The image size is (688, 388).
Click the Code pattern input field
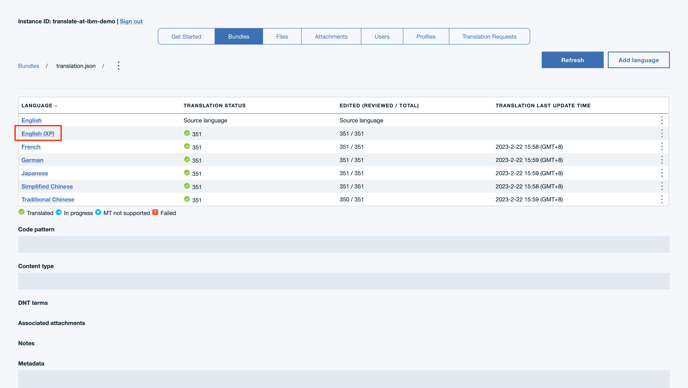344,244
